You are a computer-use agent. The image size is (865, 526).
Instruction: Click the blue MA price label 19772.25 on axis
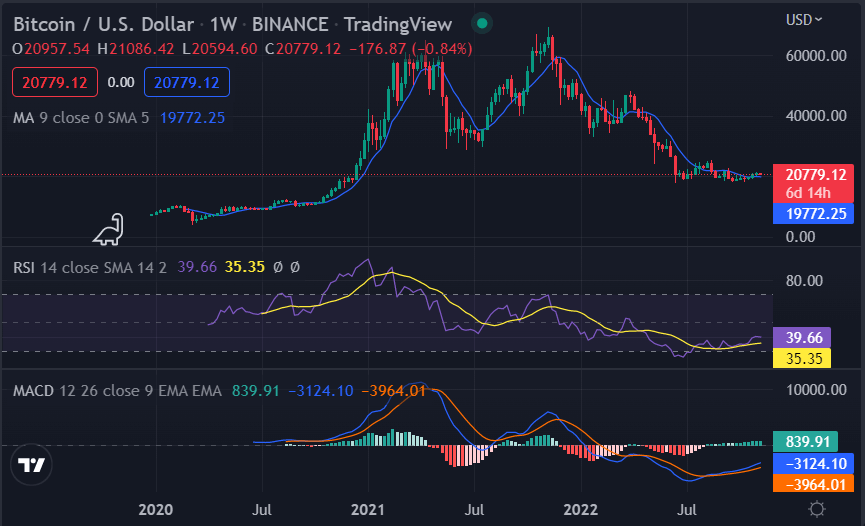pyautogui.click(x=813, y=214)
